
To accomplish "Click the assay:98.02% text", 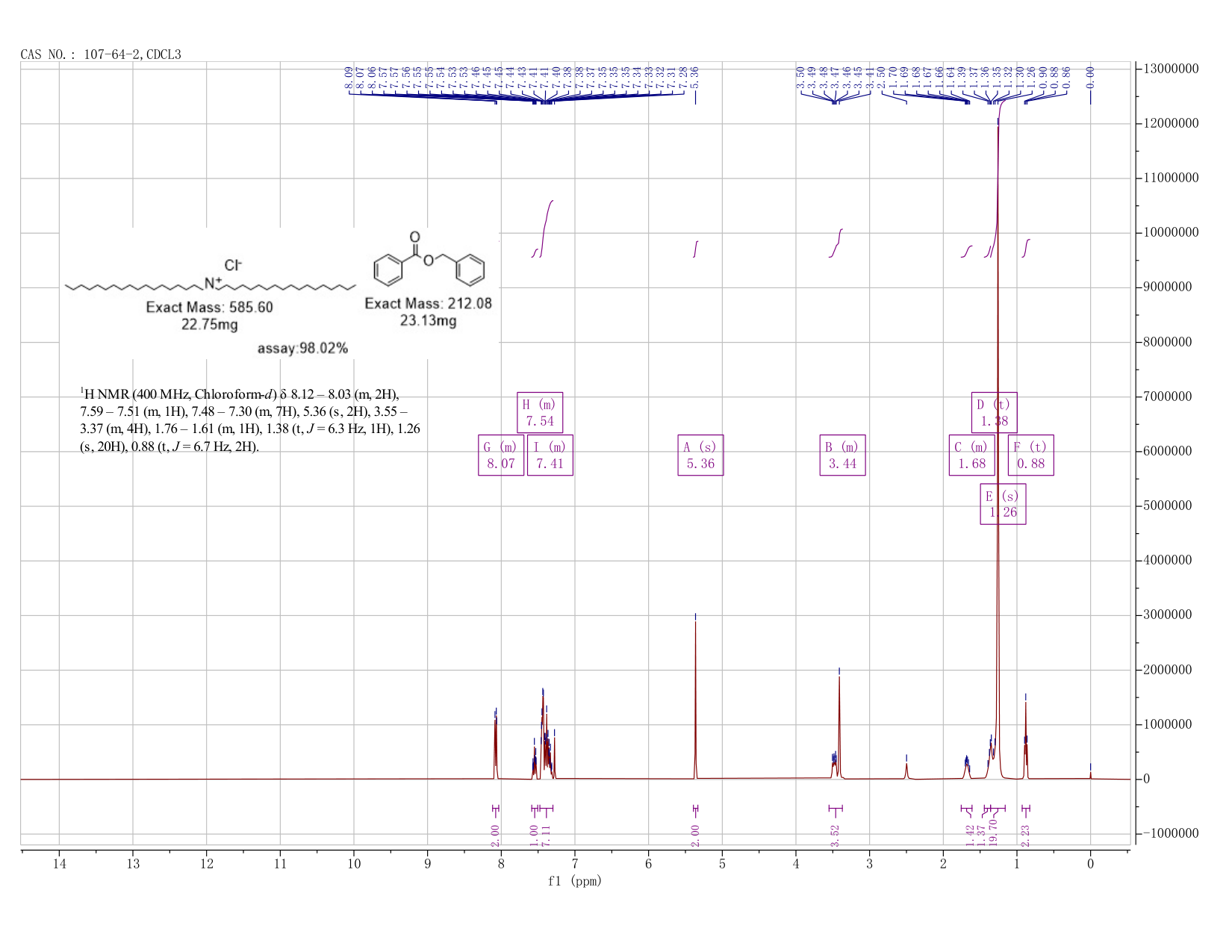I will [x=302, y=349].
